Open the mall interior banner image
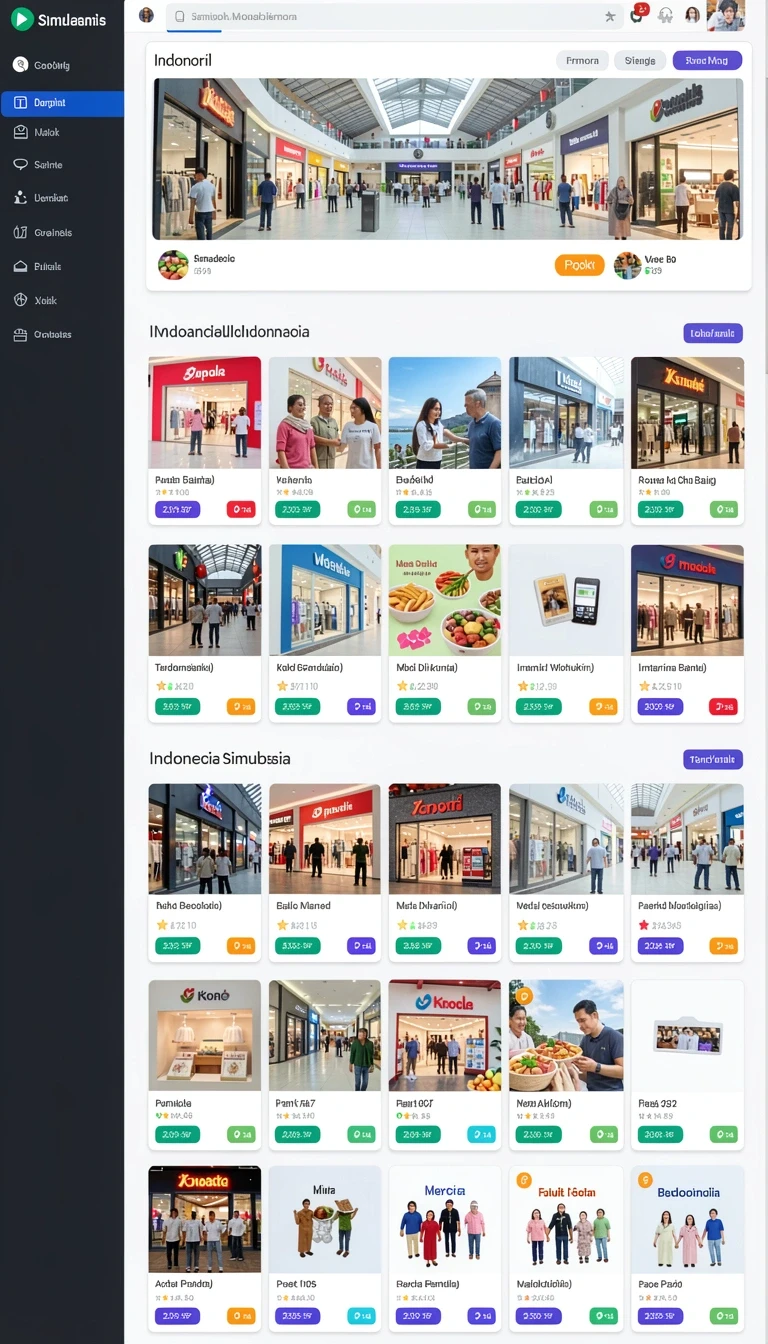The image size is (768, 1344). (x=448, y=159)
